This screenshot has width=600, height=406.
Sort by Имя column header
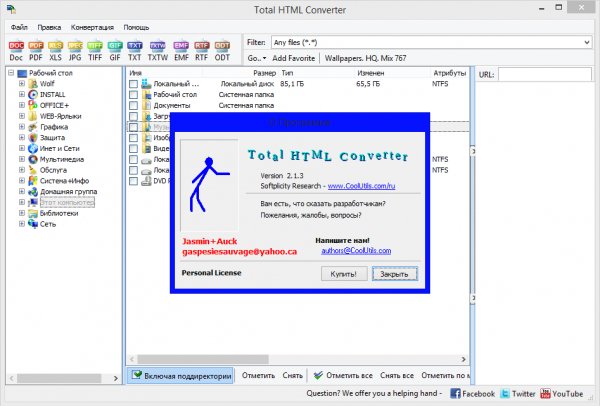(135, 73)
